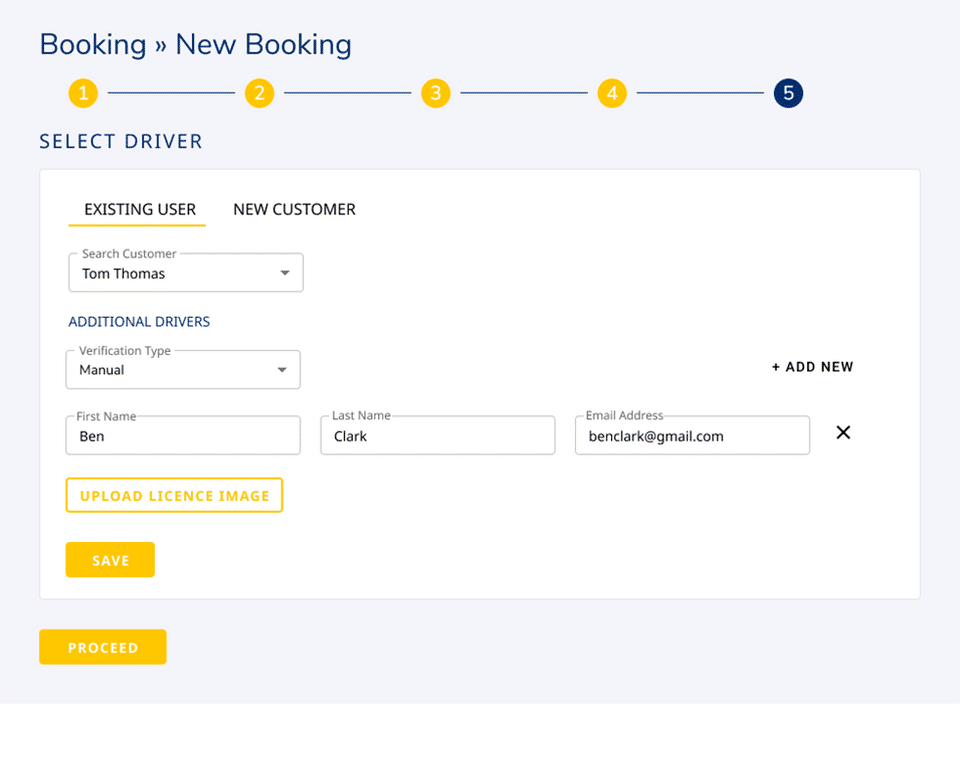The height and width of the screenshot is (773, 960).
Task: Go to booking step 4 circle
Action: [x=612, y=94]
